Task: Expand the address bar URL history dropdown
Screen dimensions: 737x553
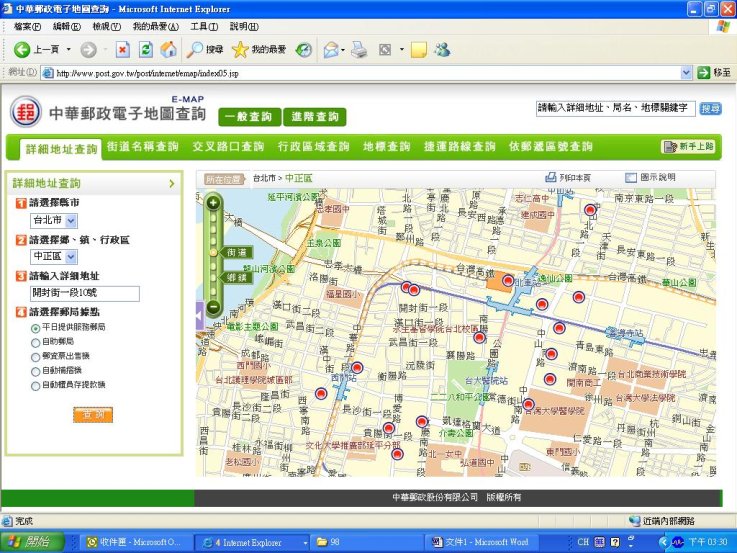Action: point(686,73)
